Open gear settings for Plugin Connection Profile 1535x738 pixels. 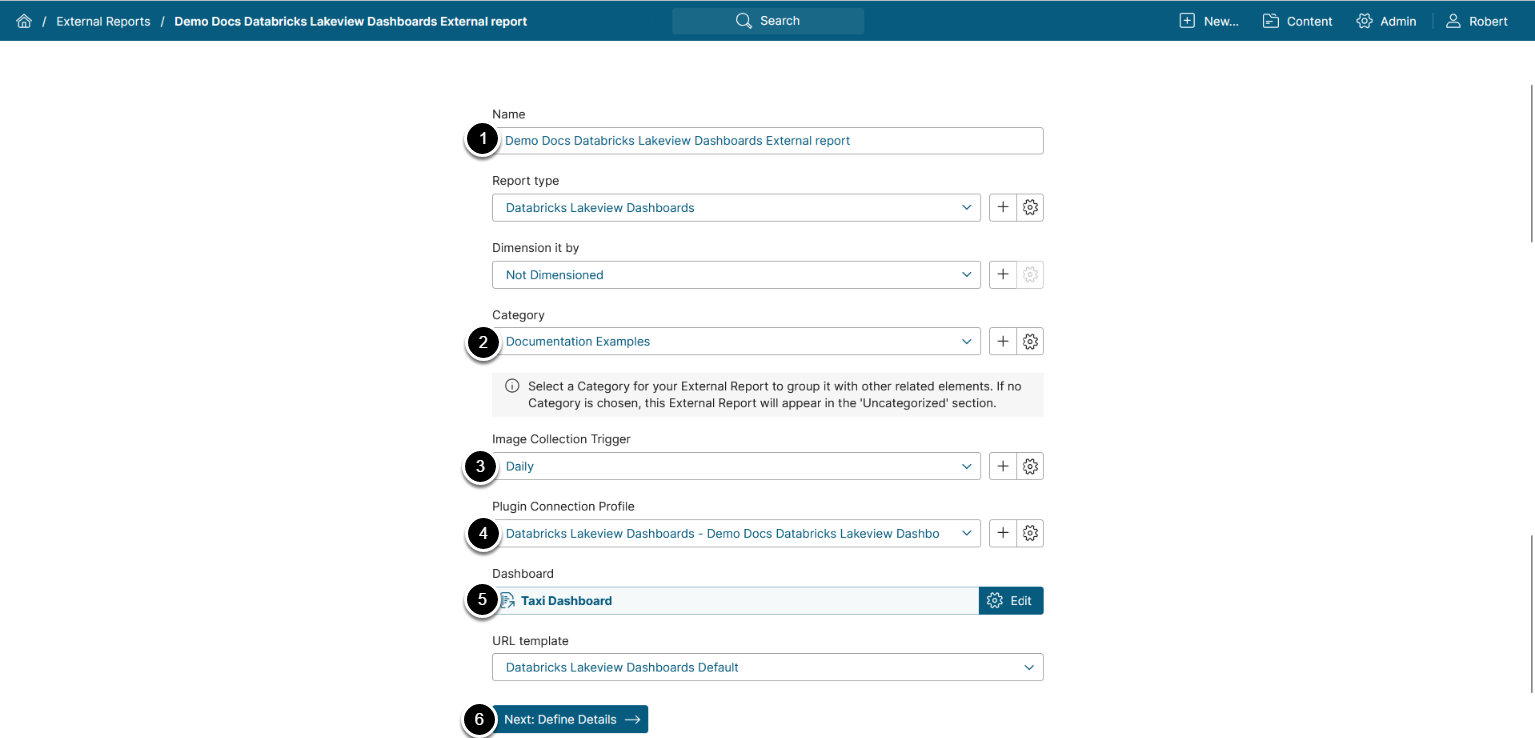coord(1031,534)
